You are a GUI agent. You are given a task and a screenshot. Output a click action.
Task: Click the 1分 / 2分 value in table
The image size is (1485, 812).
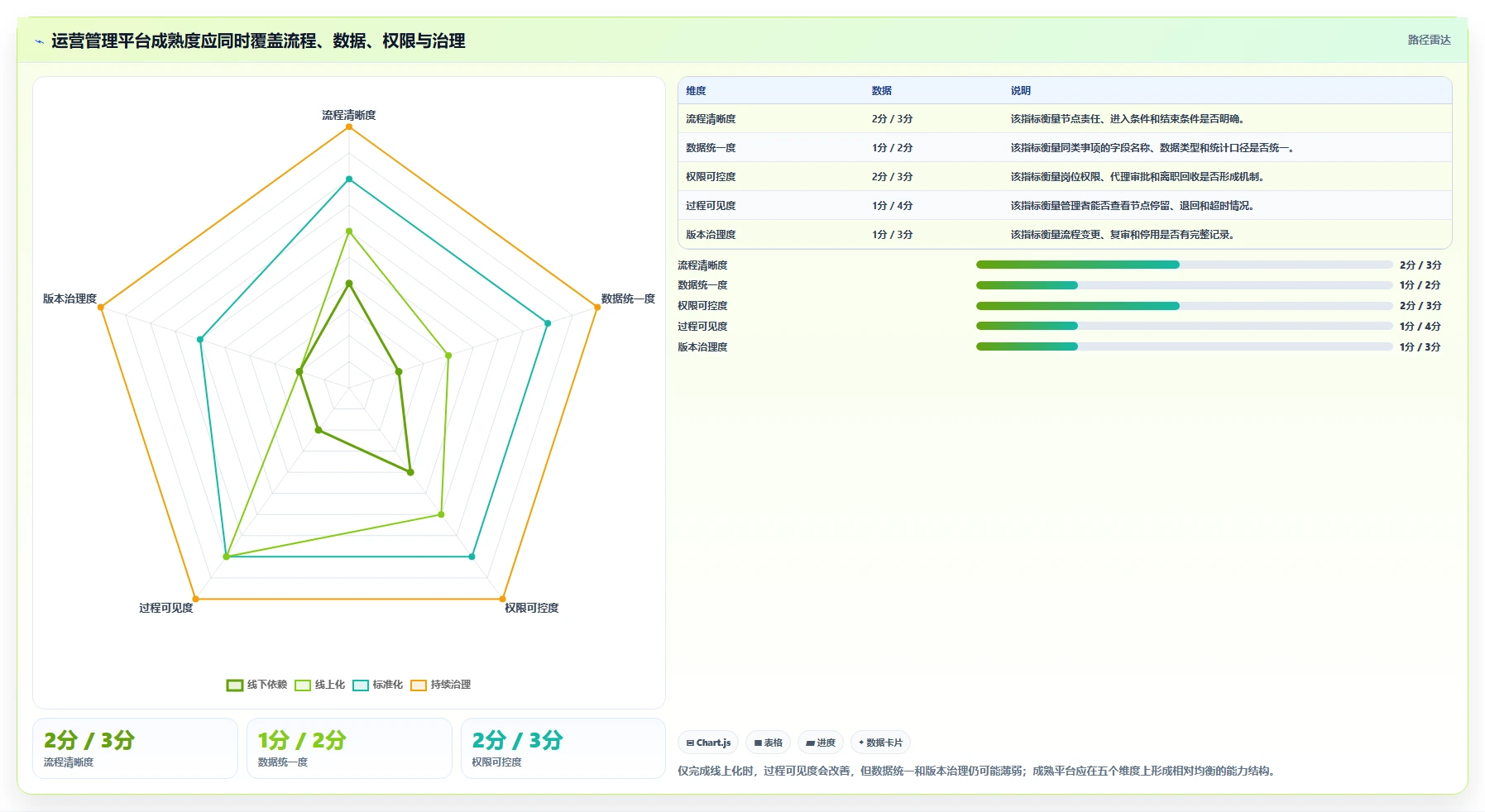[x=892, y=148]
